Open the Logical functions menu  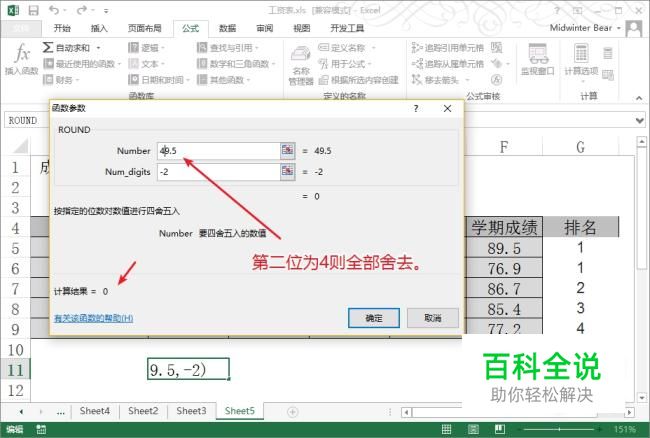click(x=146, y=48)
